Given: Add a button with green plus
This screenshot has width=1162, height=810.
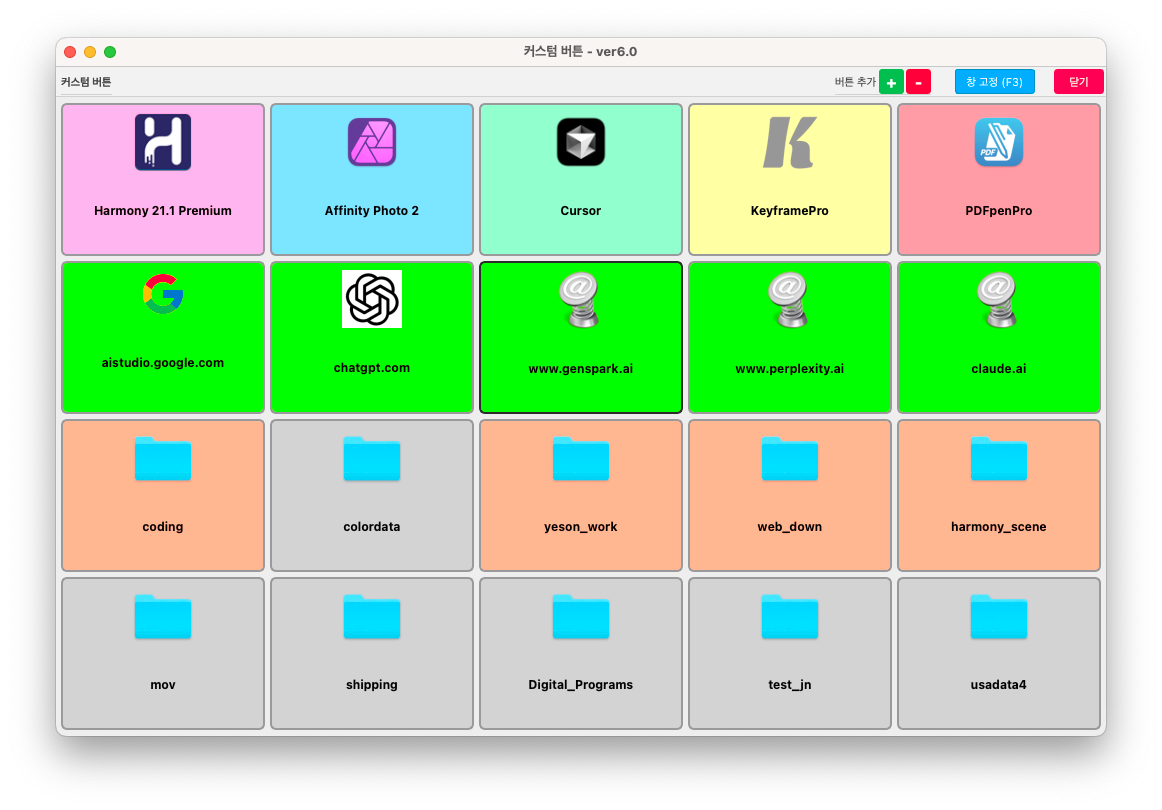Looking at the screenshot, I should 892,82.
